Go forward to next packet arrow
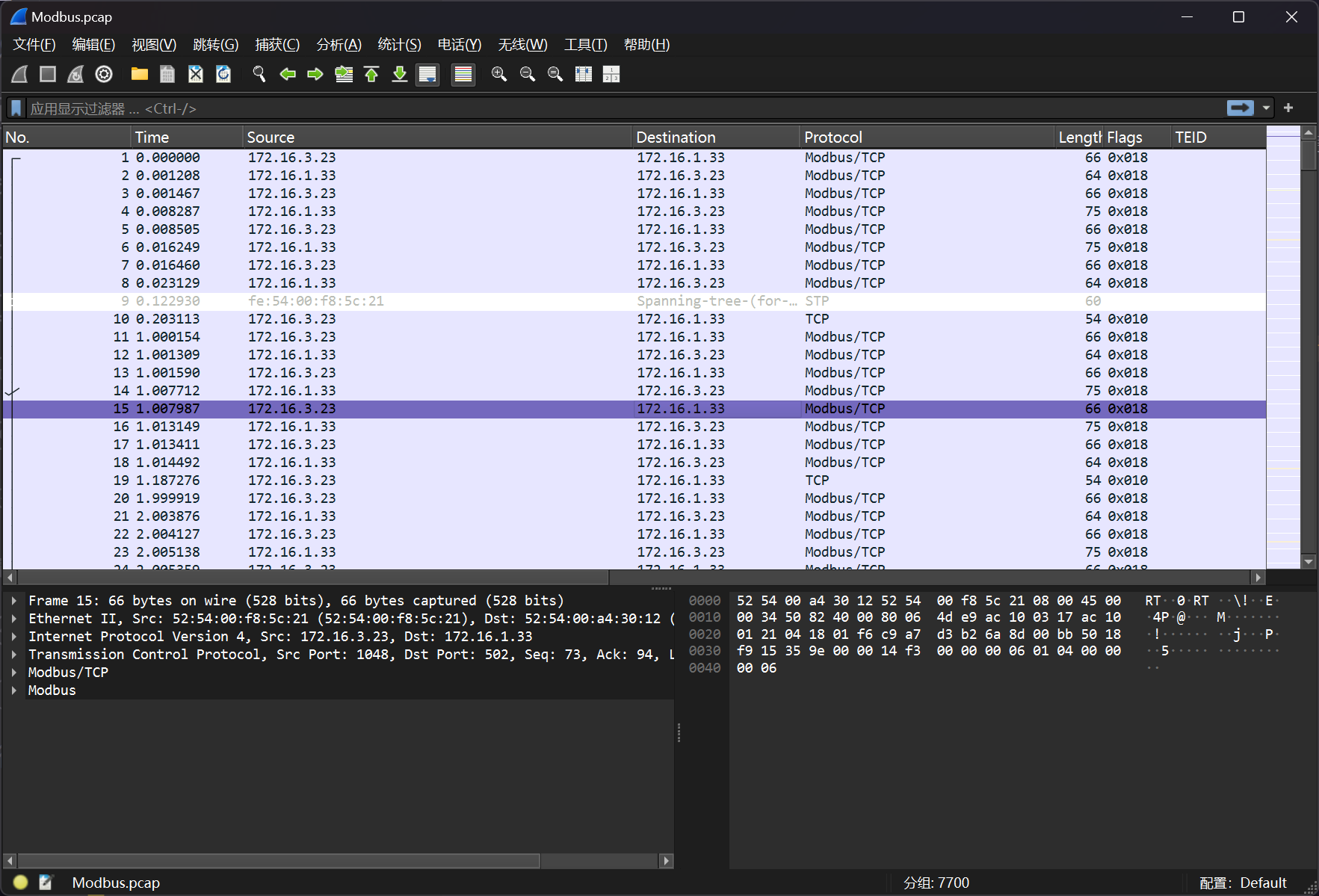Image resolution: width=1319 pixels, height=896 pixels. [x=315, y=74]
